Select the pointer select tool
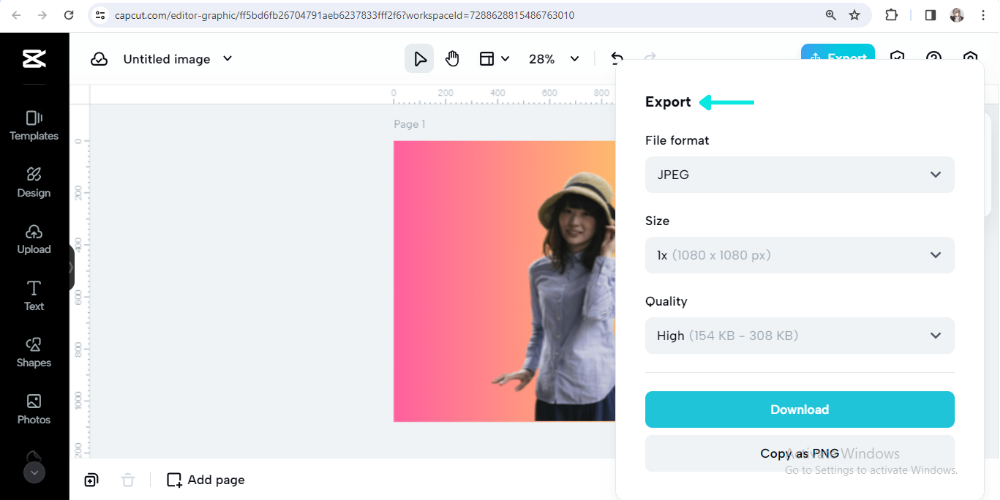The width and height of the screenshot is (1000, 500). click(x=420, y=59)
